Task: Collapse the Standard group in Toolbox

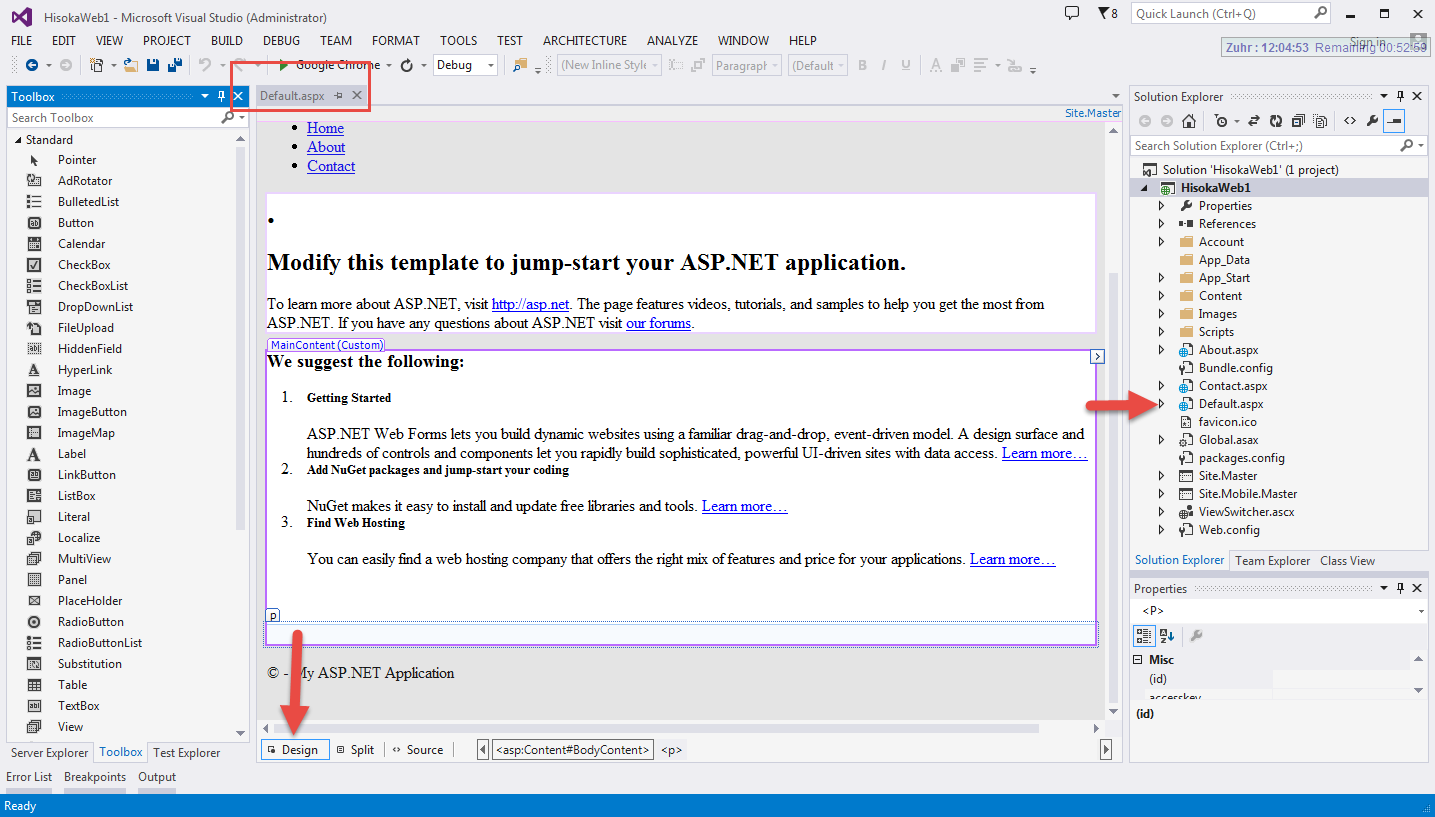Action: [18, 140]
